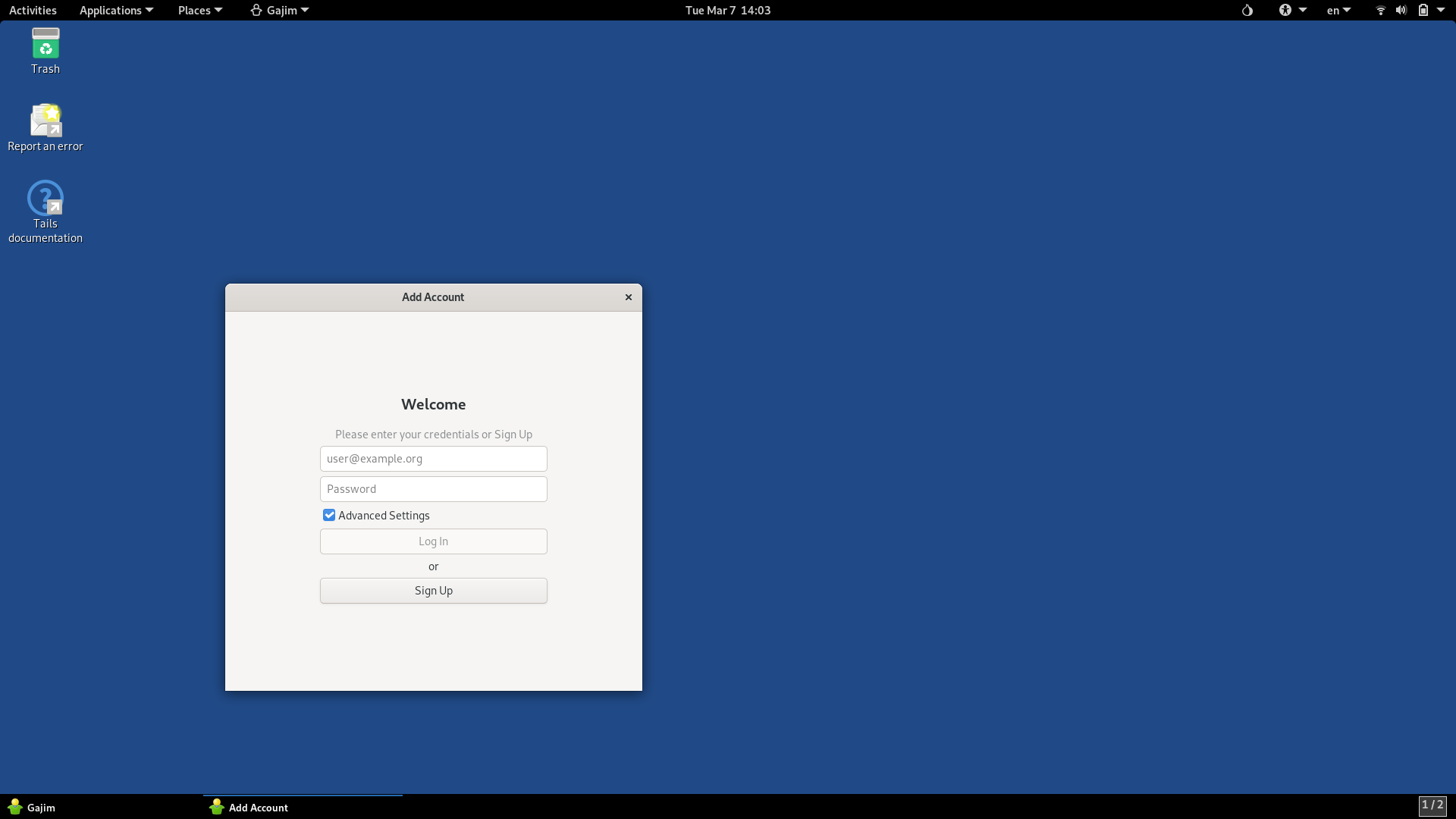Expand the Places menu

pos(199,11)
